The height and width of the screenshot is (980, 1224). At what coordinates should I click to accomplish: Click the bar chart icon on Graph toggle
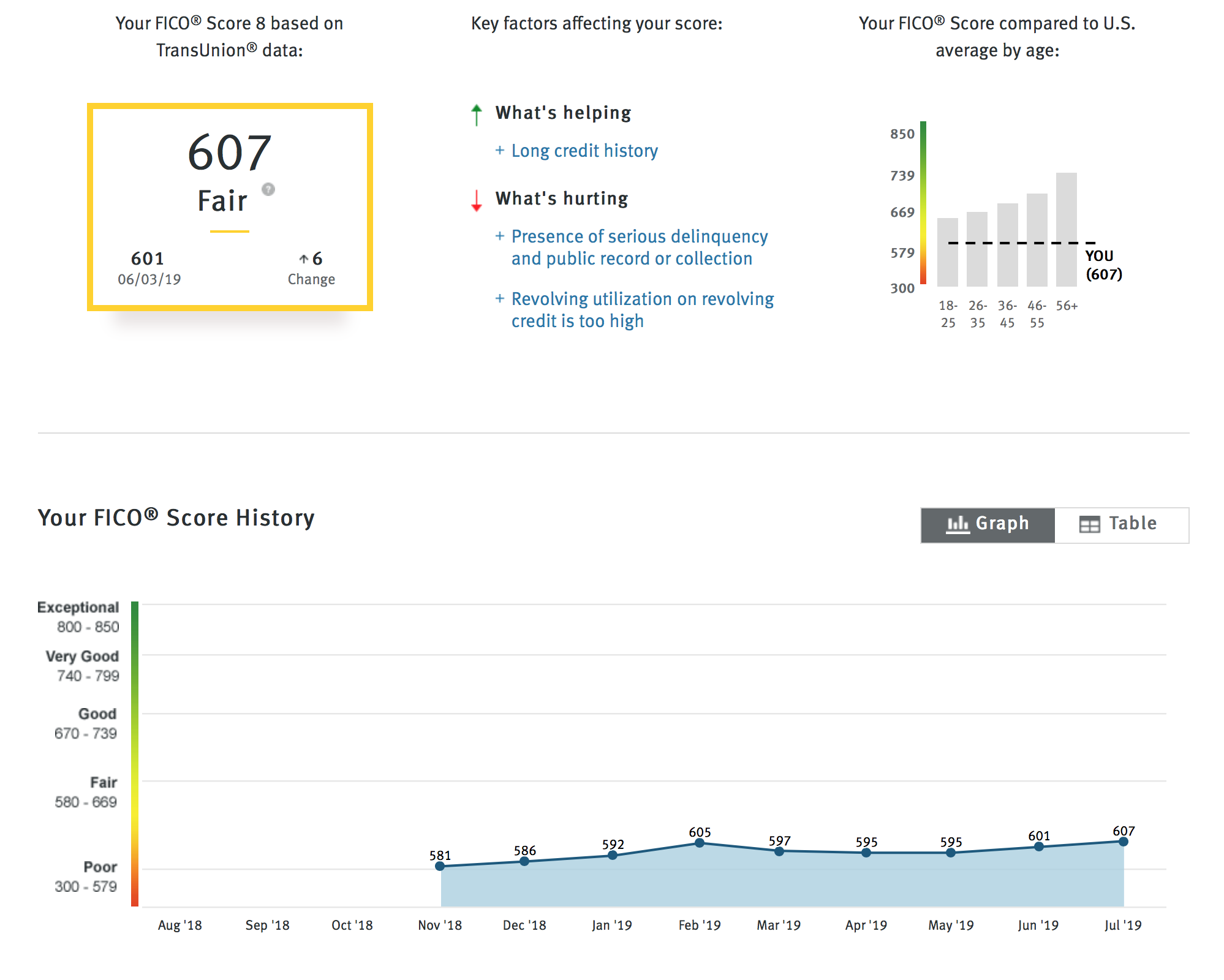(x=958, y=524)
